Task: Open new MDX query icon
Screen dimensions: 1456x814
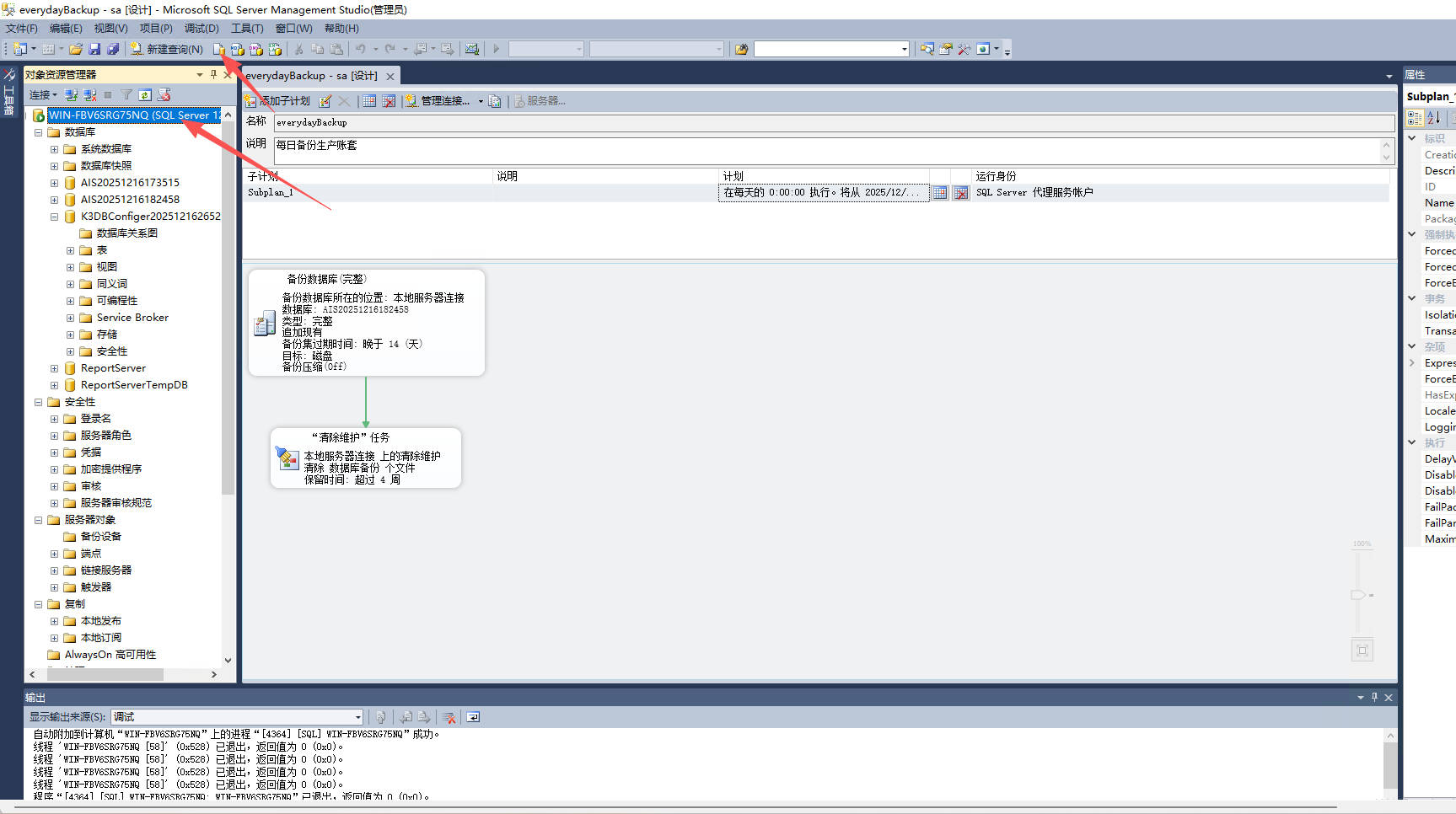Action: tap(238, 49)
